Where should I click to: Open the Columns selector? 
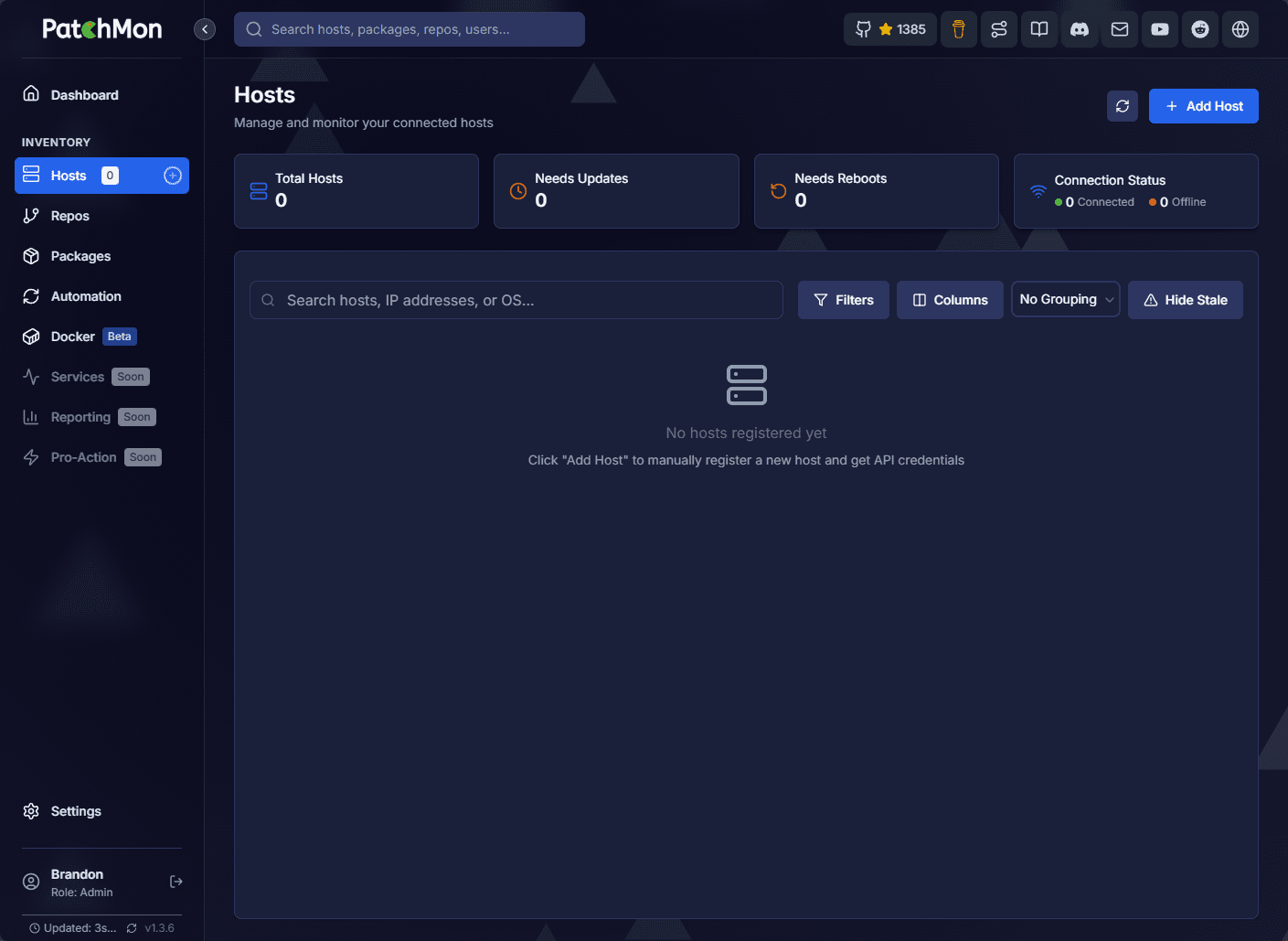(950, 300)
